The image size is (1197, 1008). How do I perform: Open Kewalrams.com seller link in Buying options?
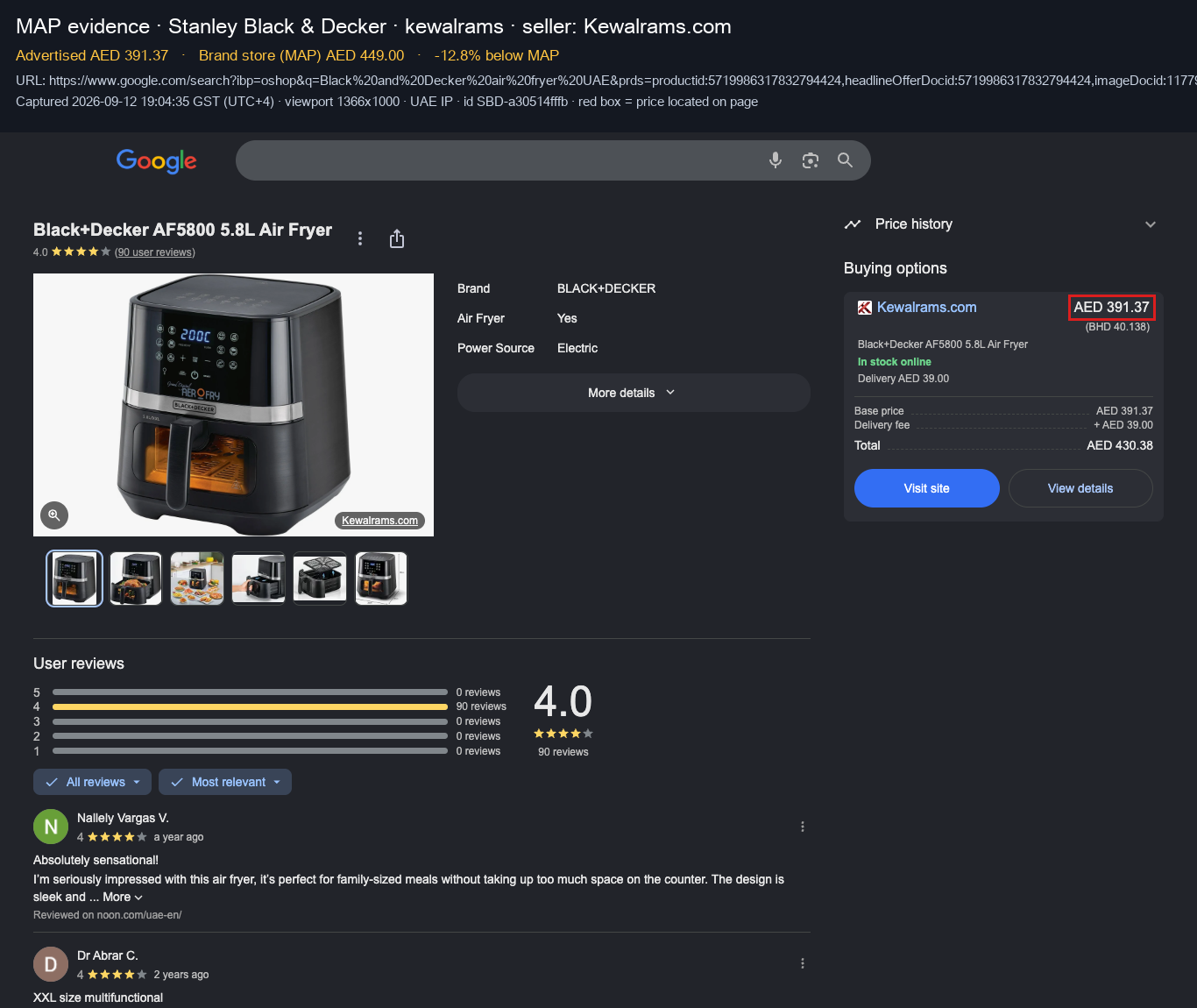[926, 308]
